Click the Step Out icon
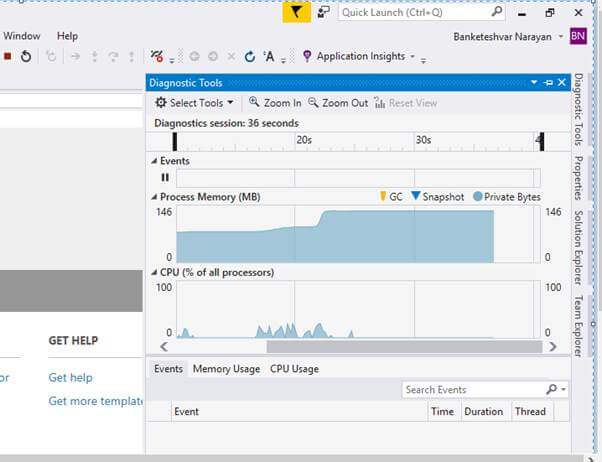 [x=132, y=57]
